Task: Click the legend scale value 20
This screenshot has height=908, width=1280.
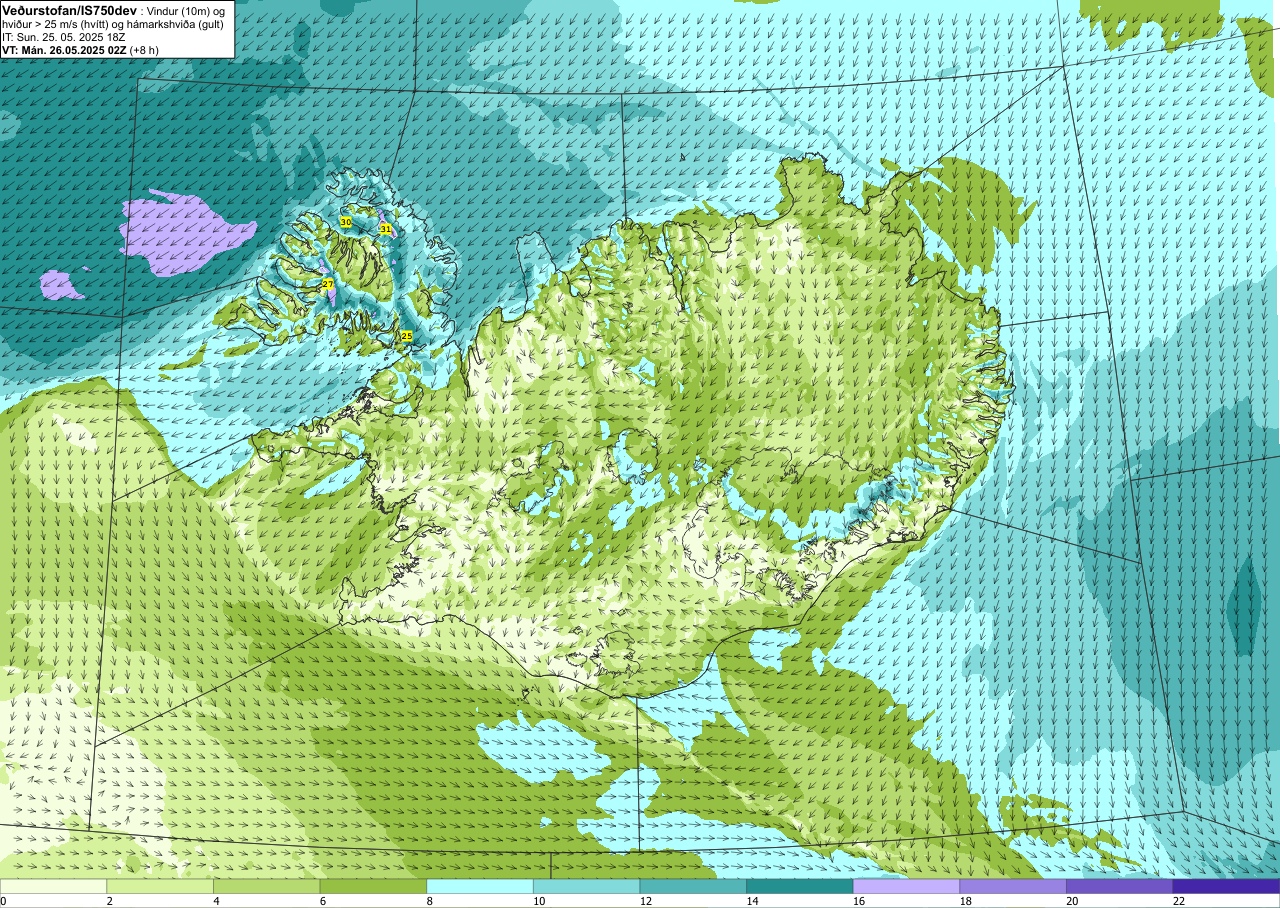Action: (x=1072, y=901)
